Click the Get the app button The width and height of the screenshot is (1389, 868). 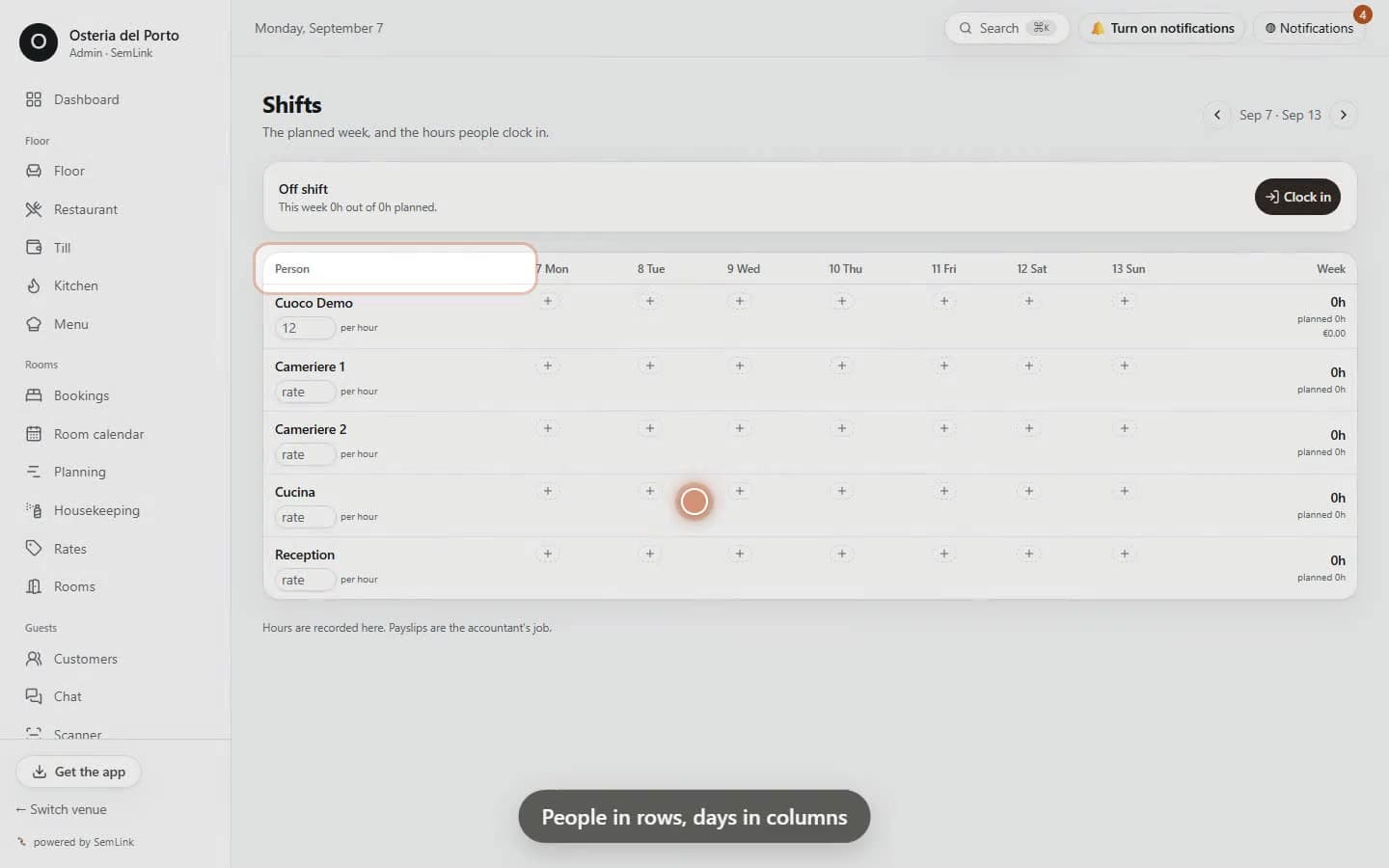tap(78, 772)
